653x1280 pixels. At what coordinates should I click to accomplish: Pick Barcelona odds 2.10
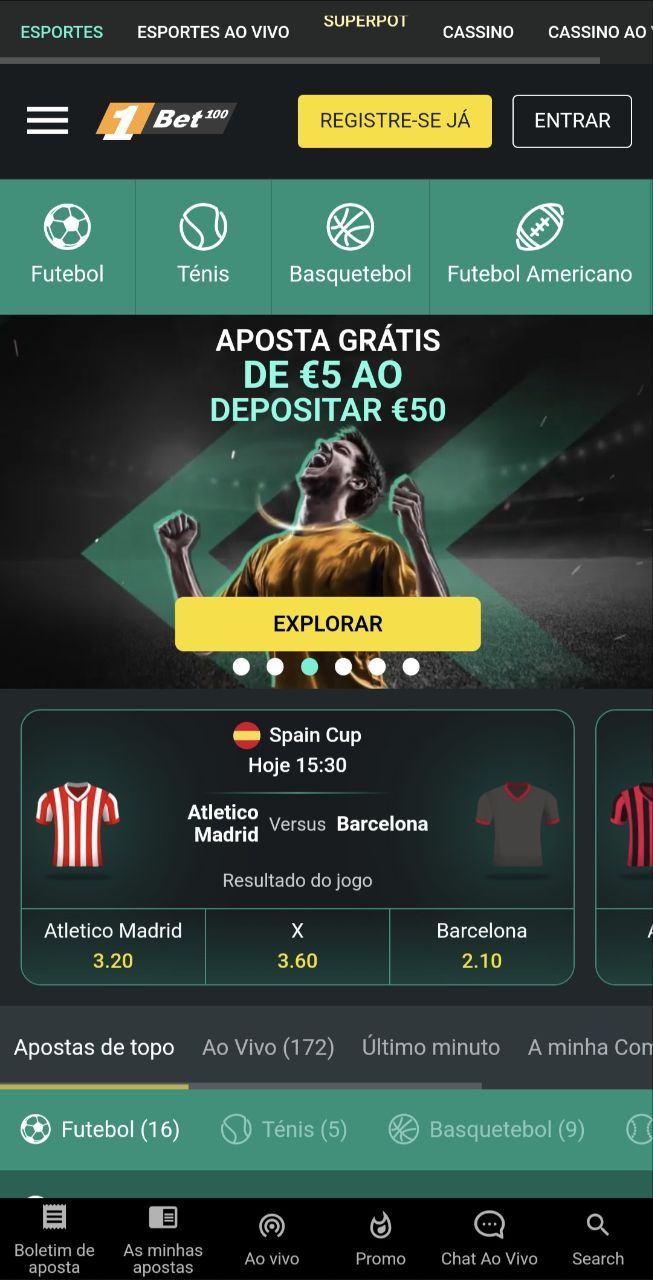(482, 946)
